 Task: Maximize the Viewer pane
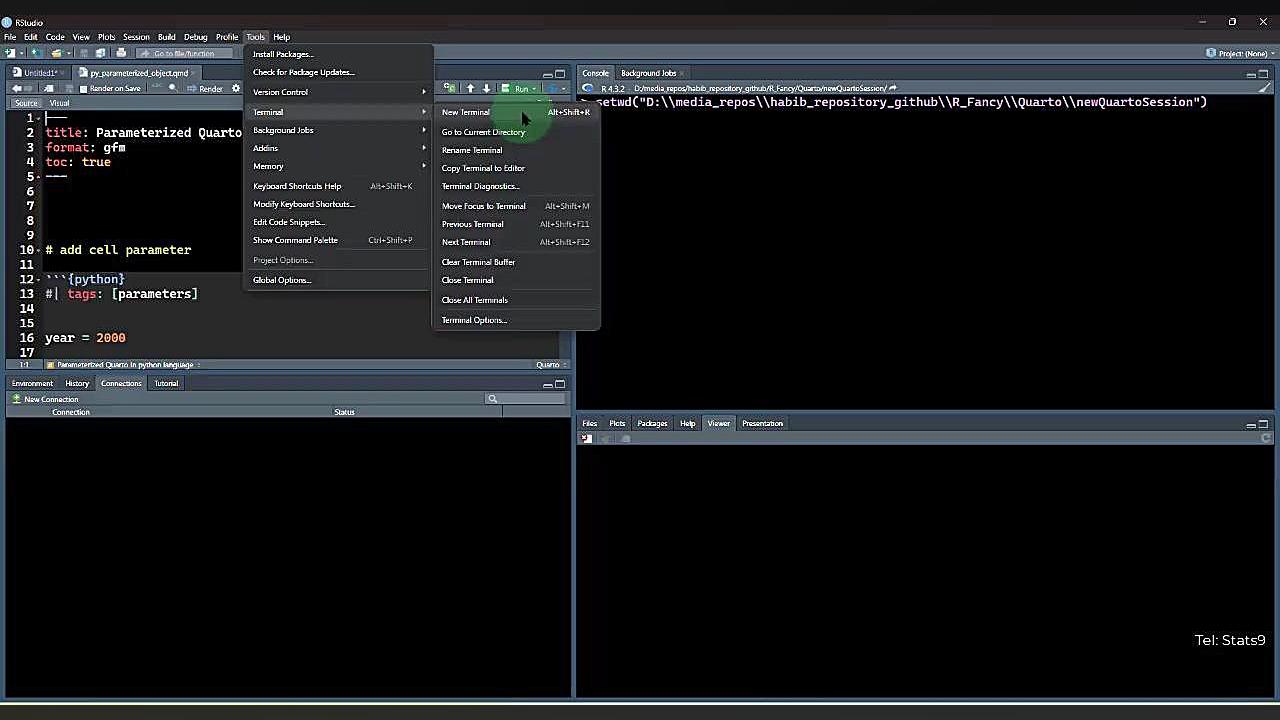coord(1264,423)
